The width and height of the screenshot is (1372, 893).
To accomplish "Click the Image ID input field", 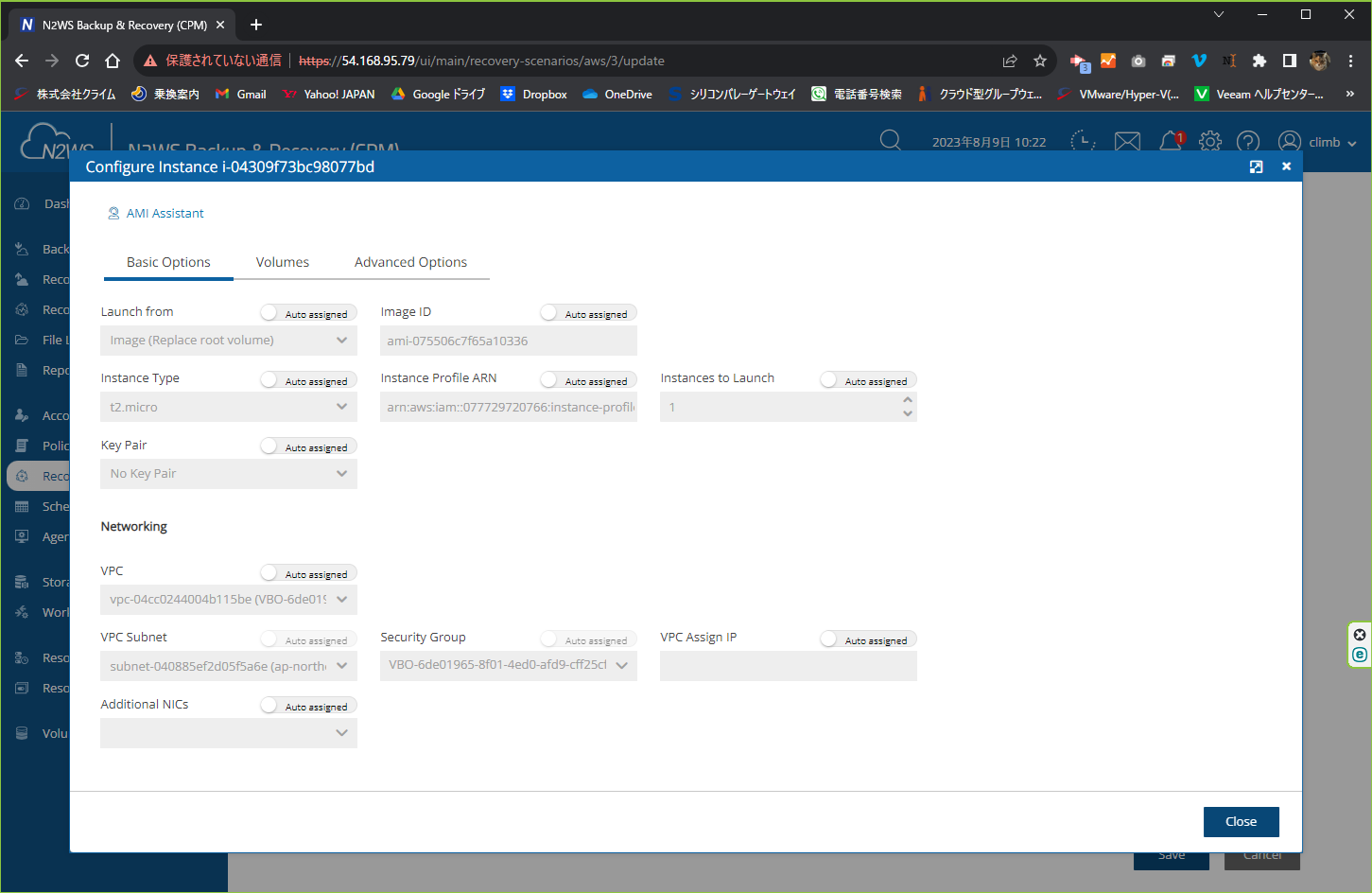I will (509, 341).
